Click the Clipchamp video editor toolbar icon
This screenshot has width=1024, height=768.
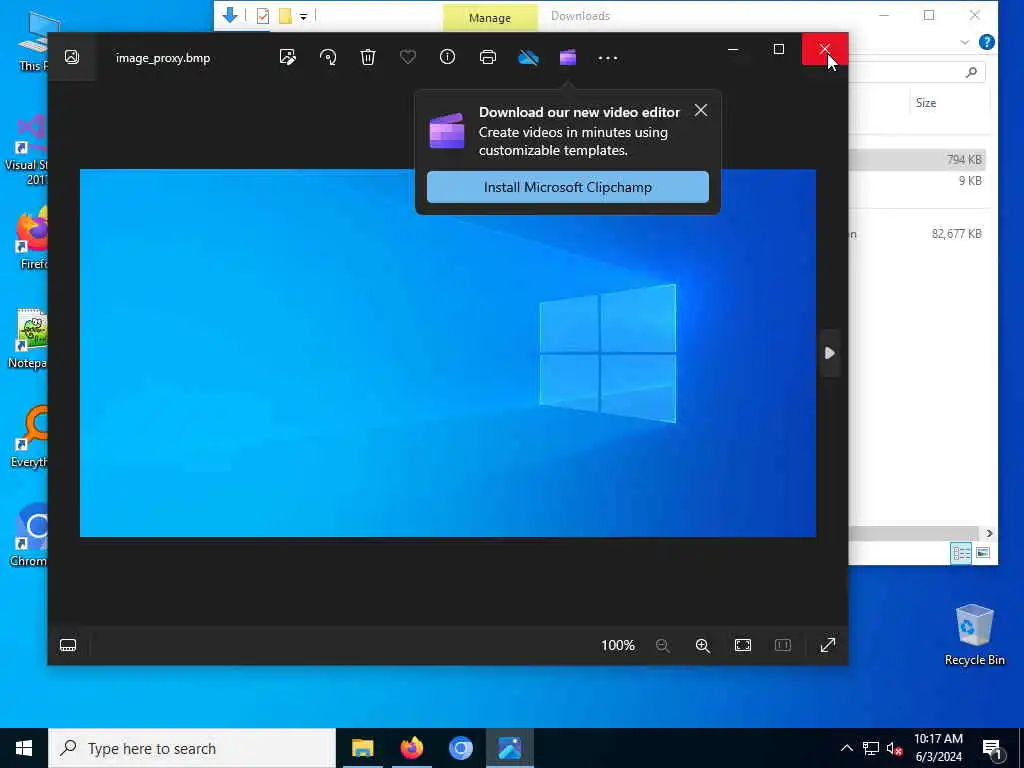pyautogui.click(x=568, y=57)
